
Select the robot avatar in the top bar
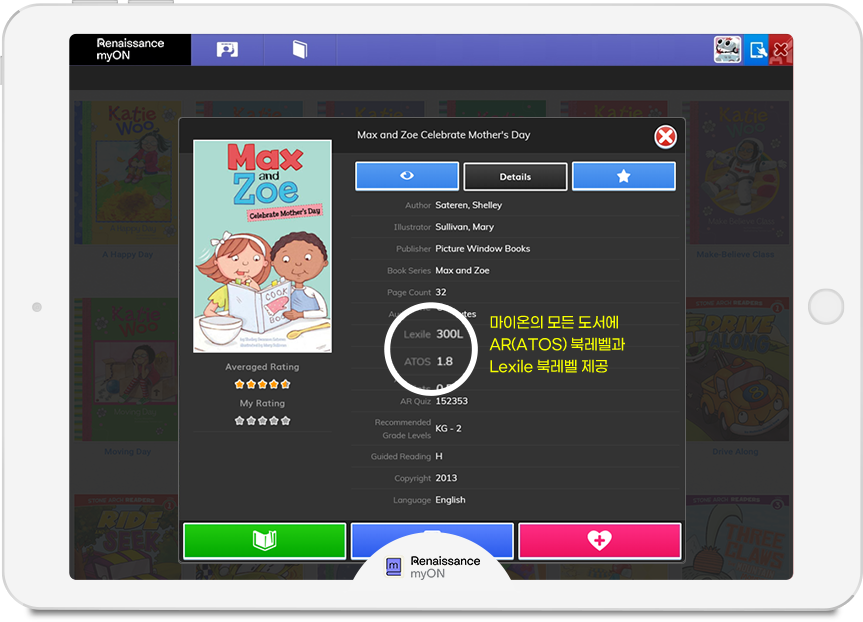(x=727, y=50)
